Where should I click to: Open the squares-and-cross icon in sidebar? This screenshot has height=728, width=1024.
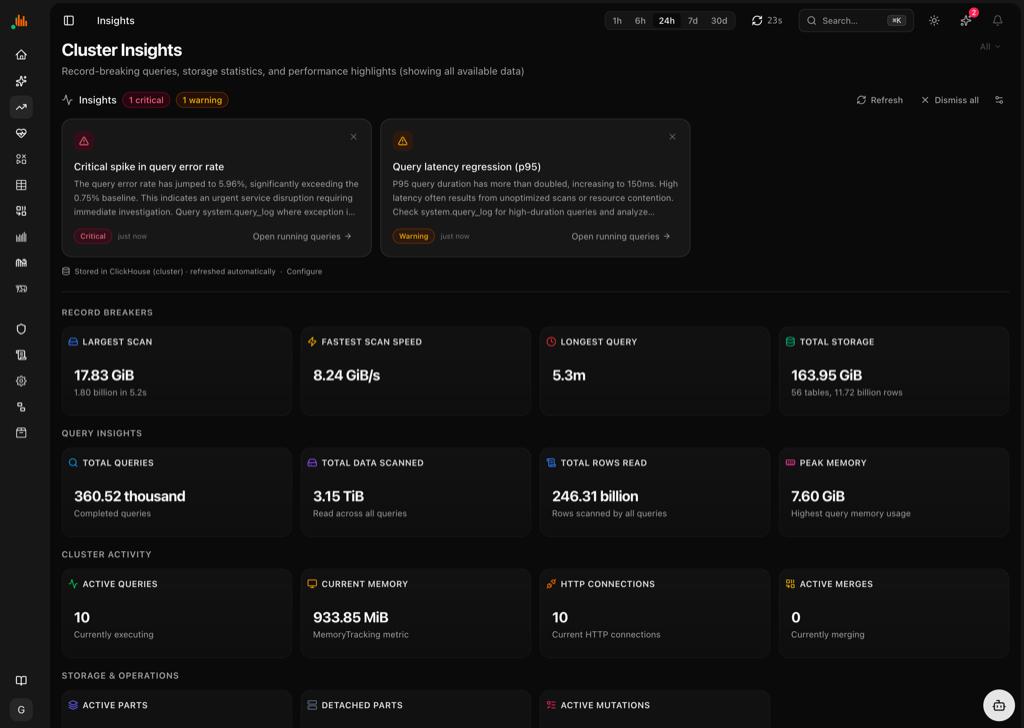[21, 159]
